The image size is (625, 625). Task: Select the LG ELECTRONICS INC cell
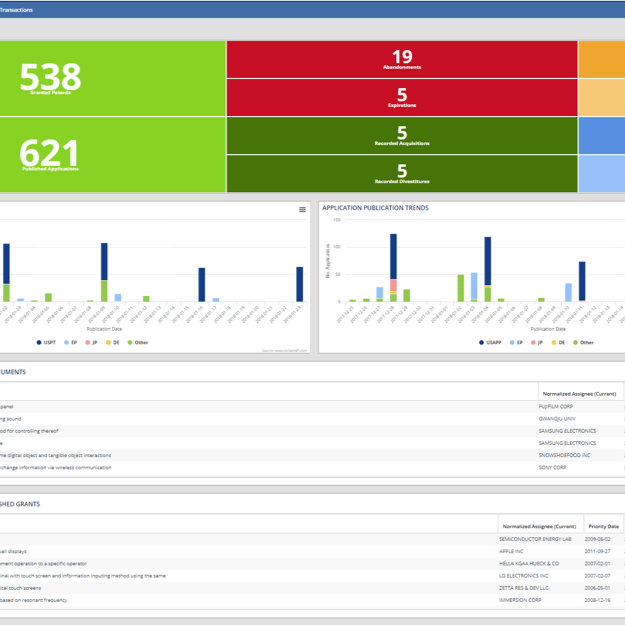(523, 576)
